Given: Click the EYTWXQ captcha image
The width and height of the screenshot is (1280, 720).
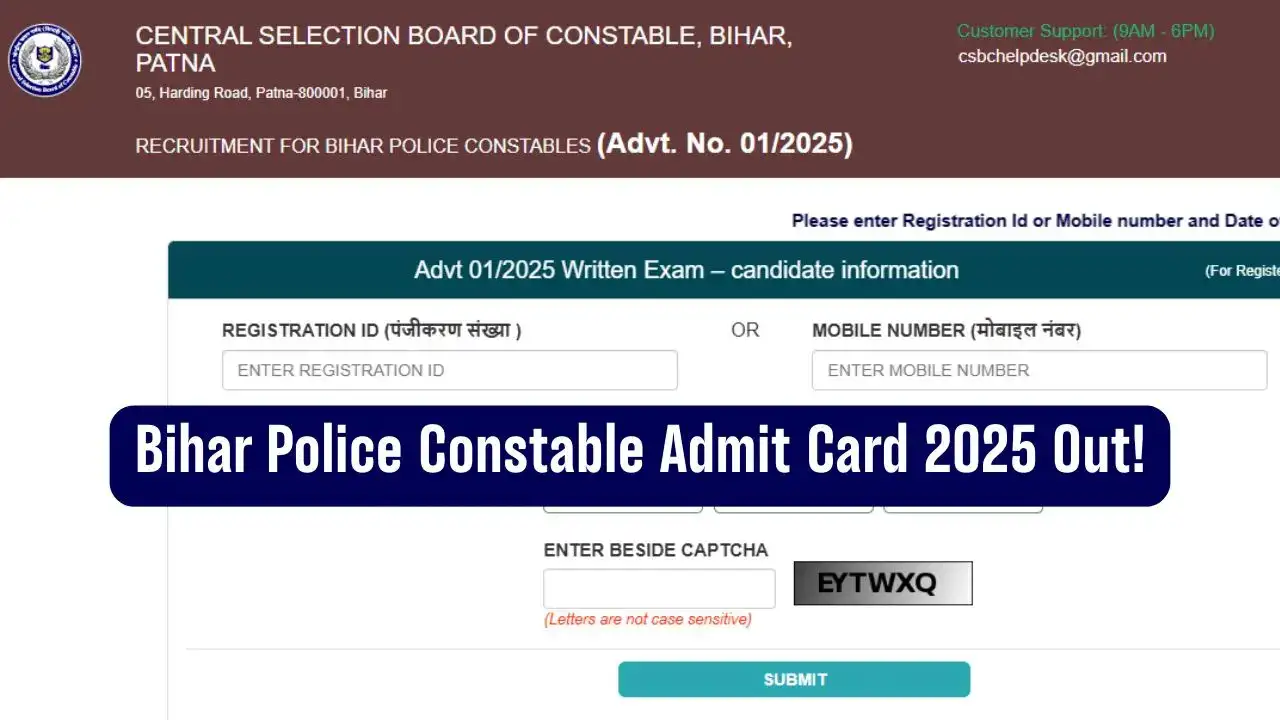Looking at the screenshot, I should (882, 583).
